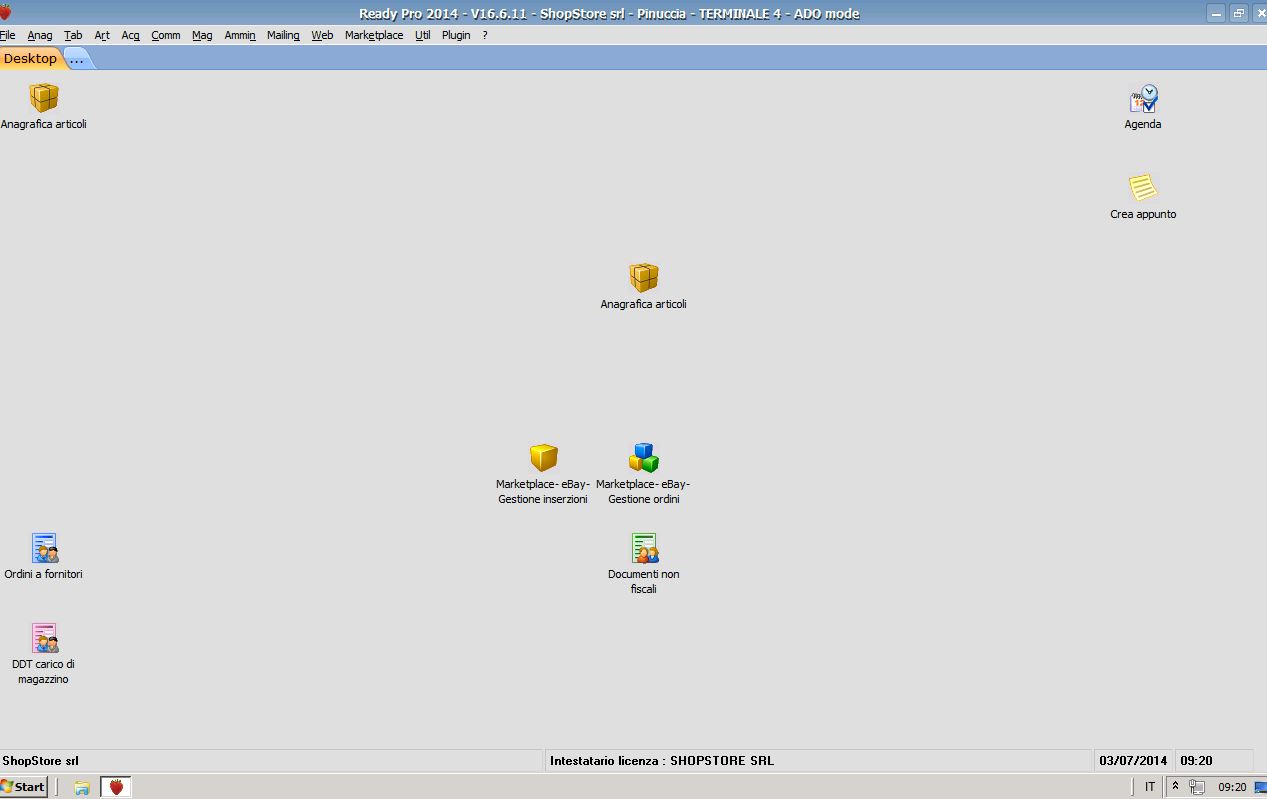1267x799 pixels.
Task: Open the ? help menu
Action: click(485, 35)
